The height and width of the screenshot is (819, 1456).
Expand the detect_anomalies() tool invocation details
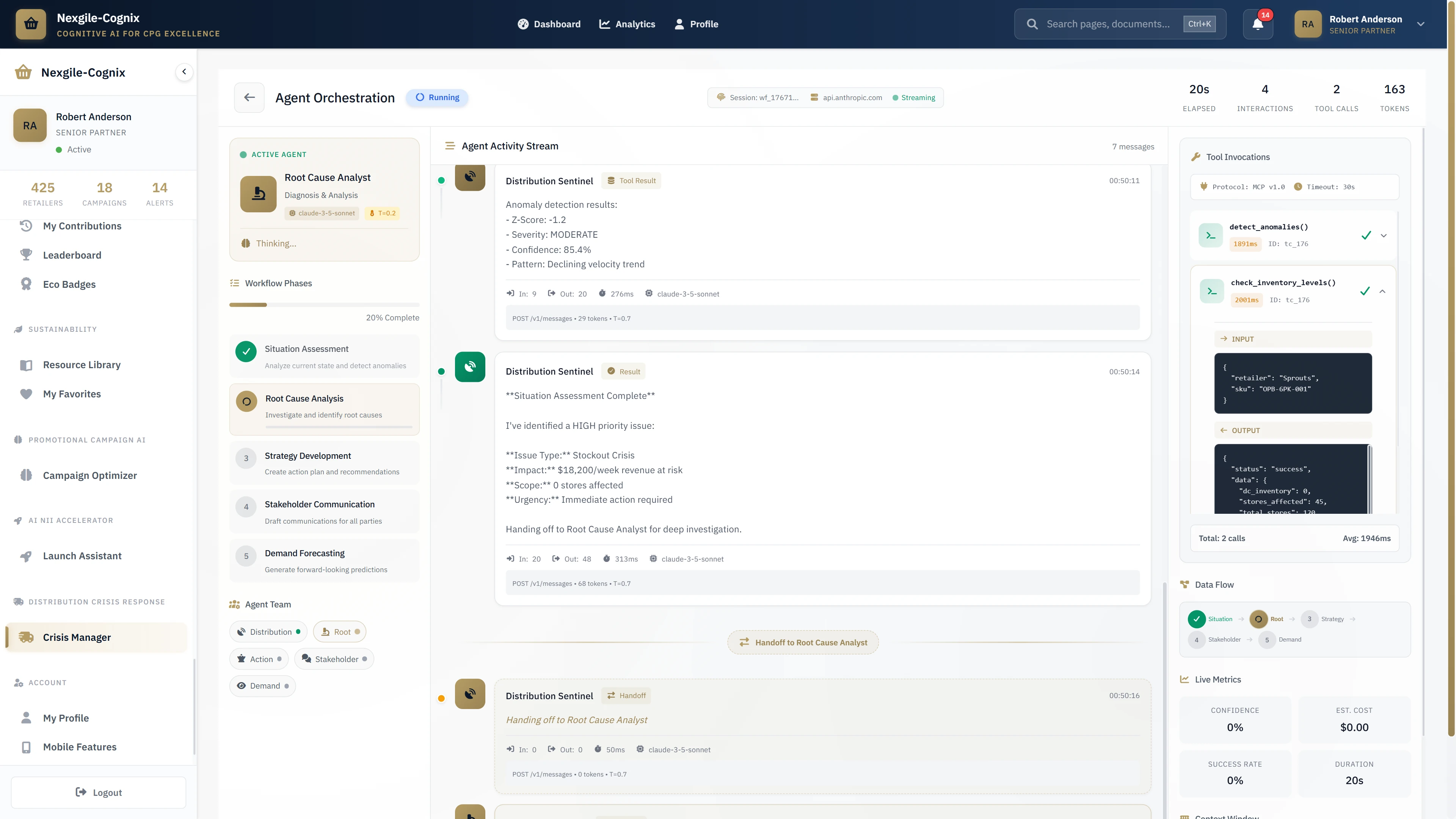[x=1384, y=235]
